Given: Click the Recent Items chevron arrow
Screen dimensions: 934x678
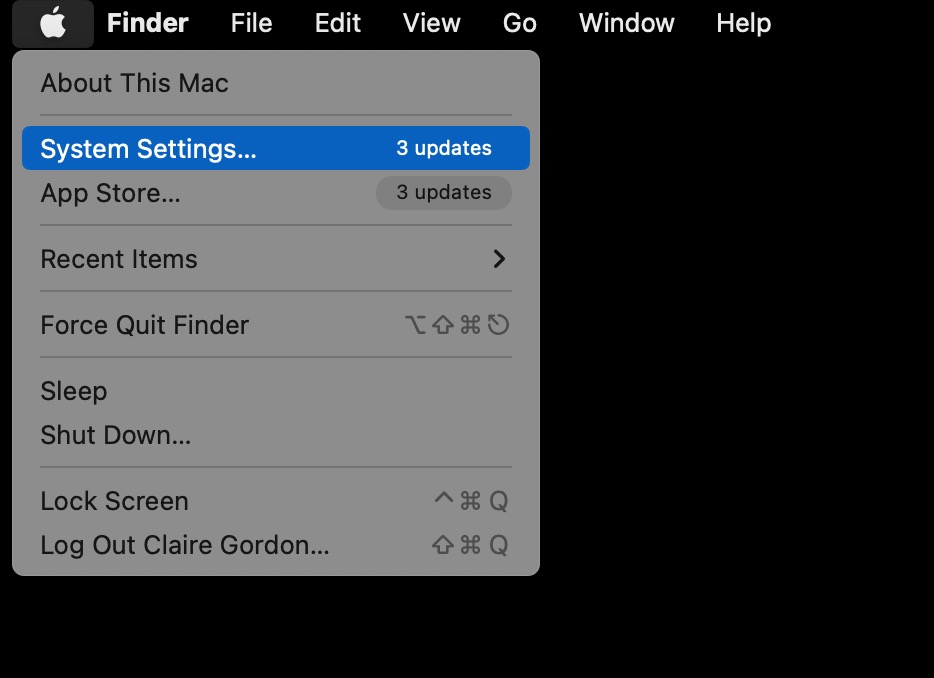Looking at the screenshot, I should pos(499,259).
